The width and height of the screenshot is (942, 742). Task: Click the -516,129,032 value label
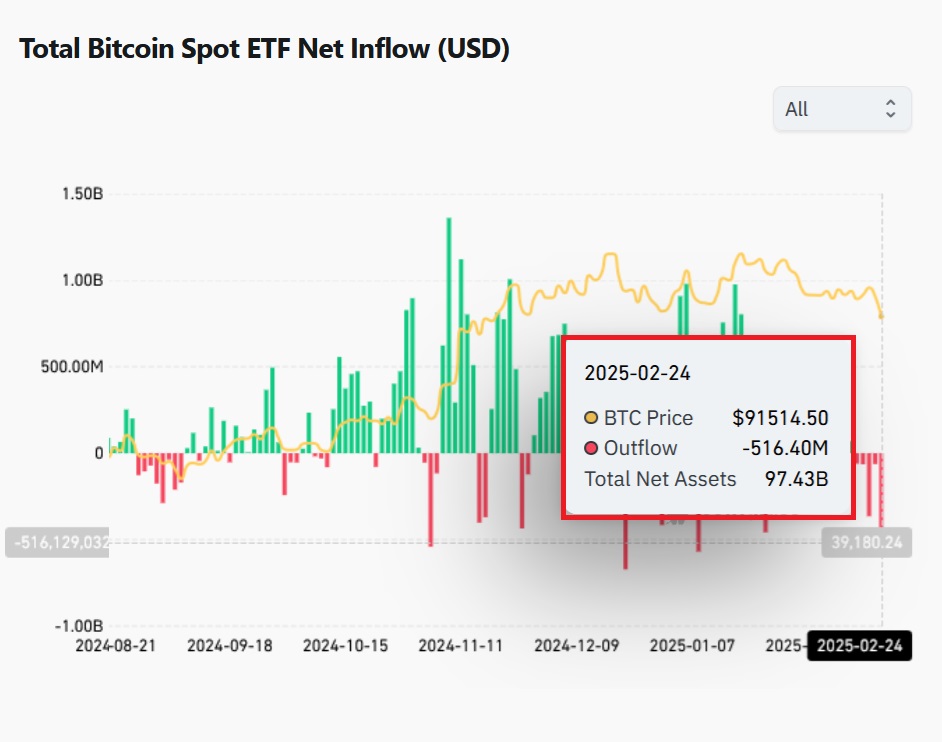click(x=57, y=541)
